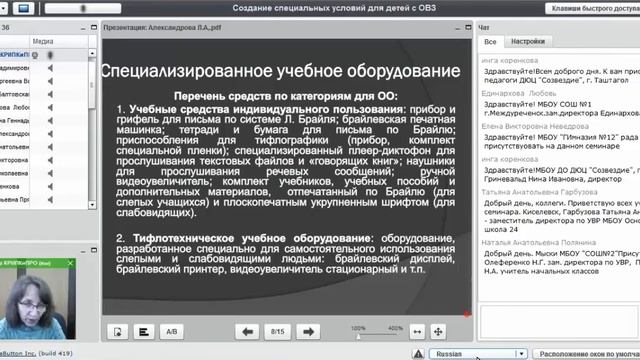640x360 pixels.
Task: Open Клавиши быстрого доступа shortcut help
Action: 593,8
